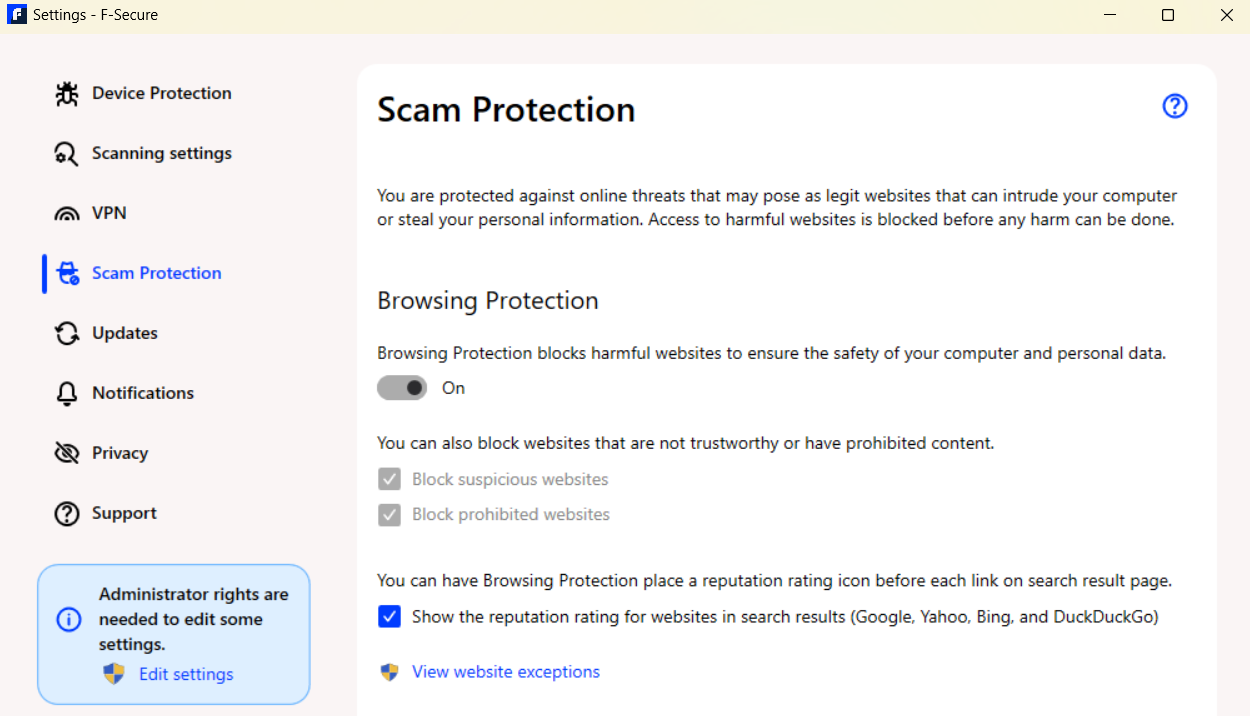Viewport: 1250px width, 716px height.
Task: Click the VPN sidebar icon
Action: 66,212
